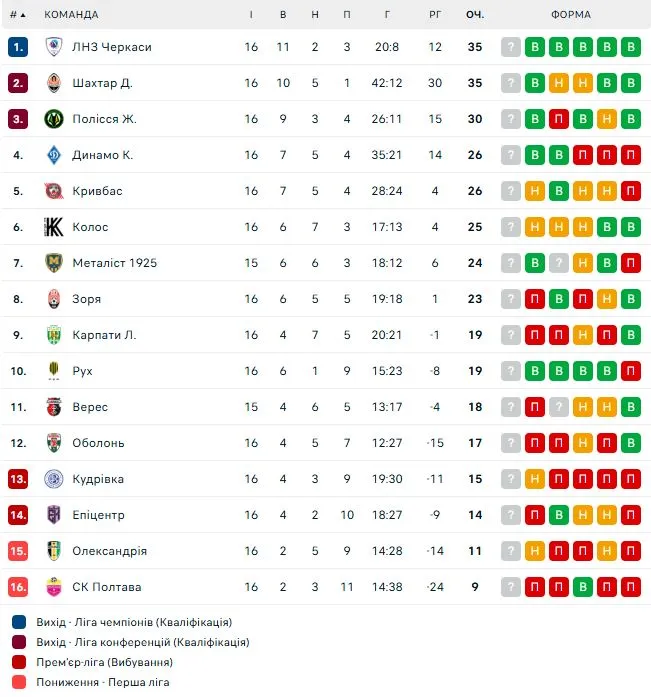Click the СК Полтава team logo
Viewport: 651px width, 697px height.
(54, 587)
